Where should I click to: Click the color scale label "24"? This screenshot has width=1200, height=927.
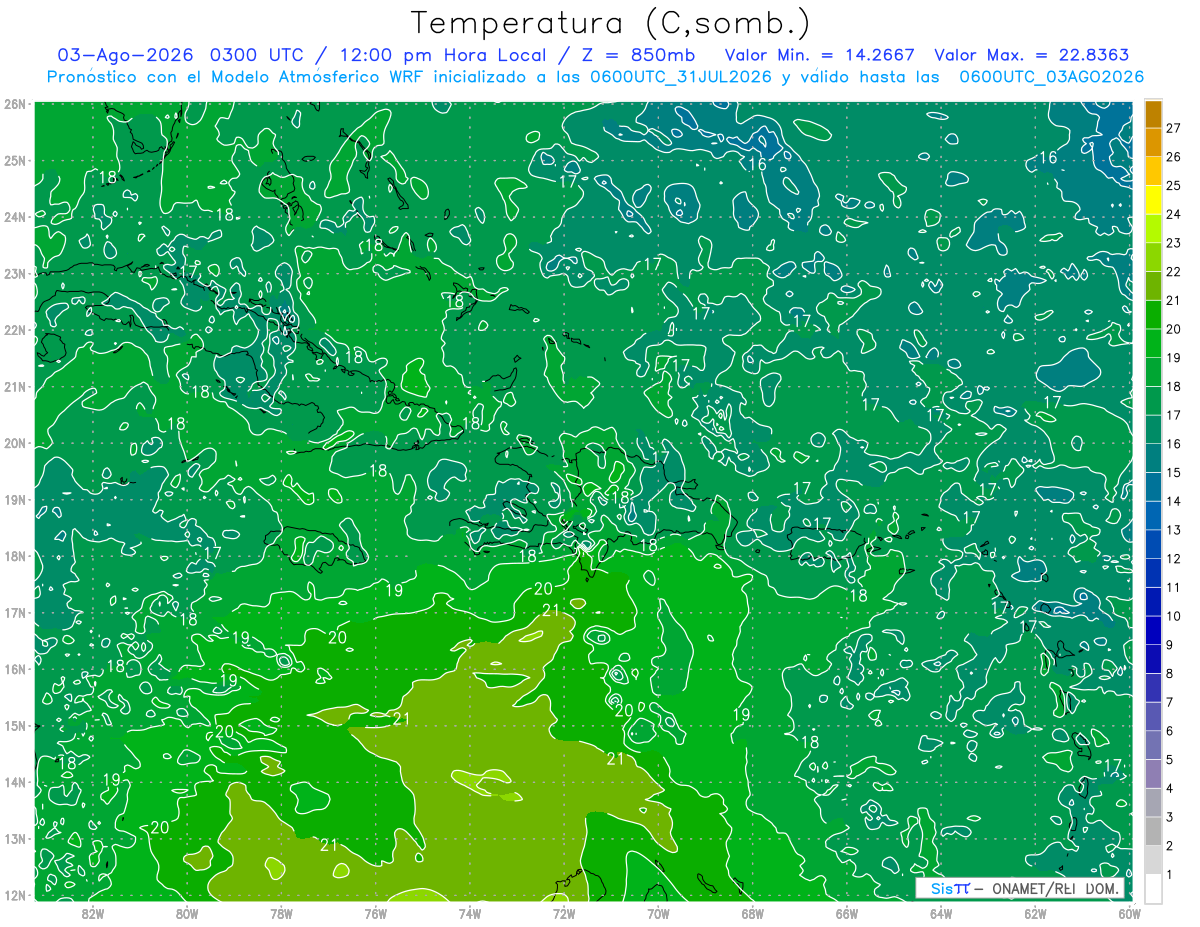(1174, 215)
